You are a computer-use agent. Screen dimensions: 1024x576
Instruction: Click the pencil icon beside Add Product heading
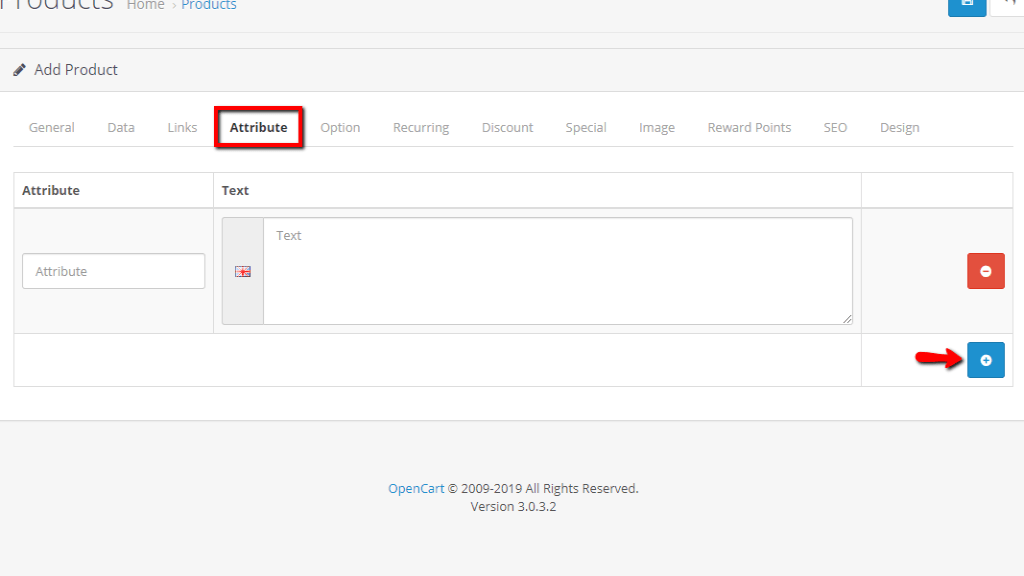(19, 69)
